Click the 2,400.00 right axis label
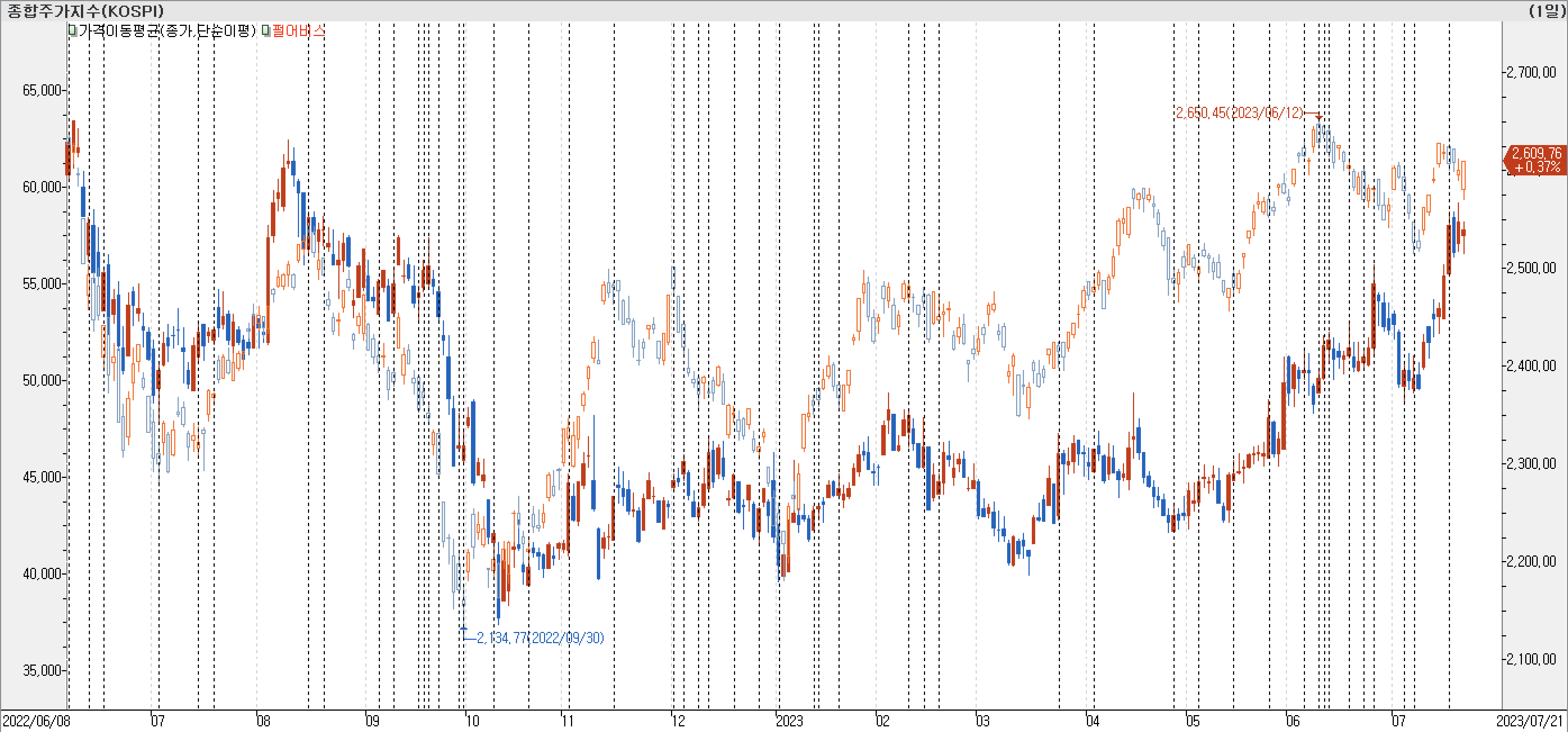Screen dimensions: 1568x732 [x=1531, y=365]
